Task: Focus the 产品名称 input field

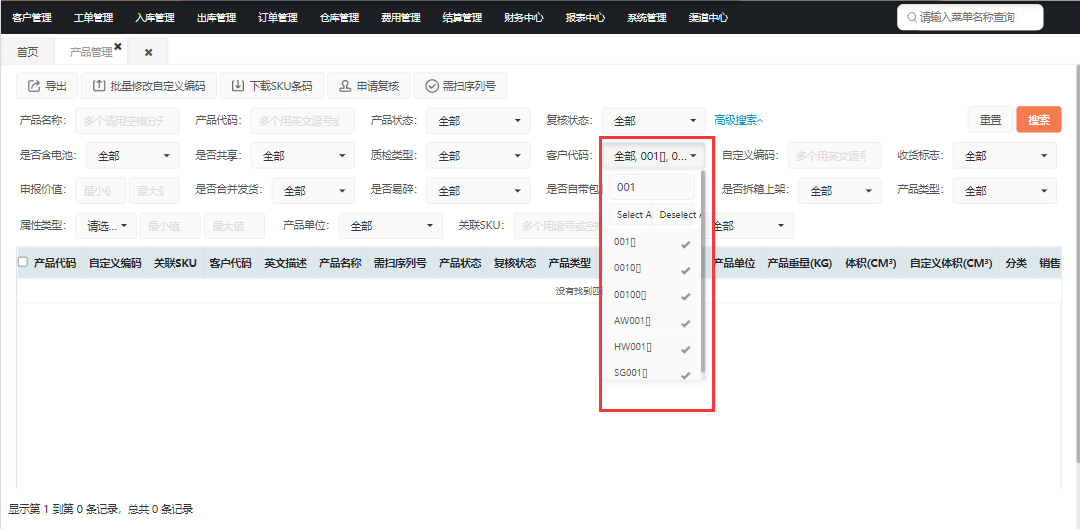Action: click(x=127, y=121)
